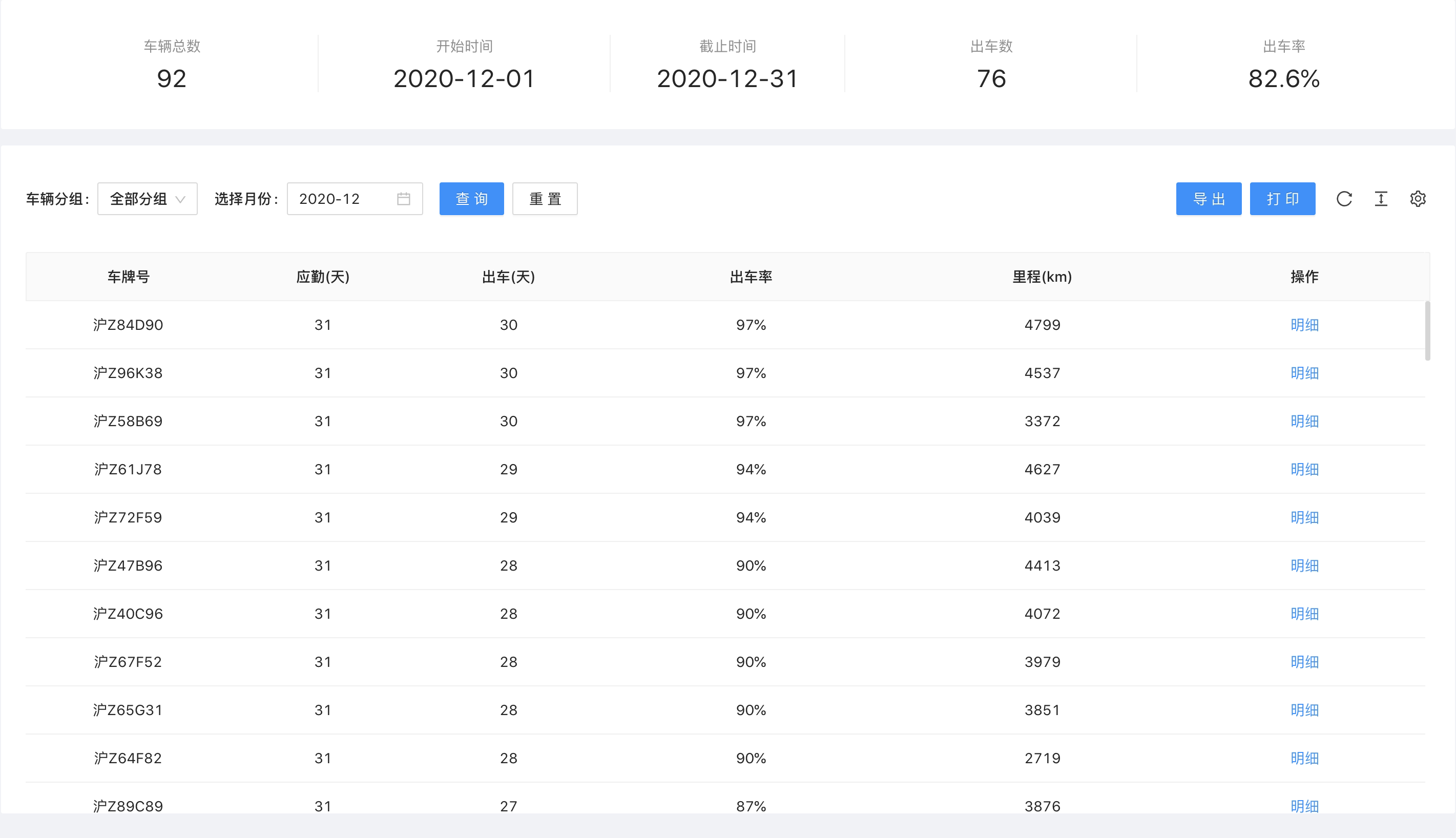Select the 沪Z58B69 plate number cell
The width and height of the screenshot is (1456, 838).
point(128,421)
